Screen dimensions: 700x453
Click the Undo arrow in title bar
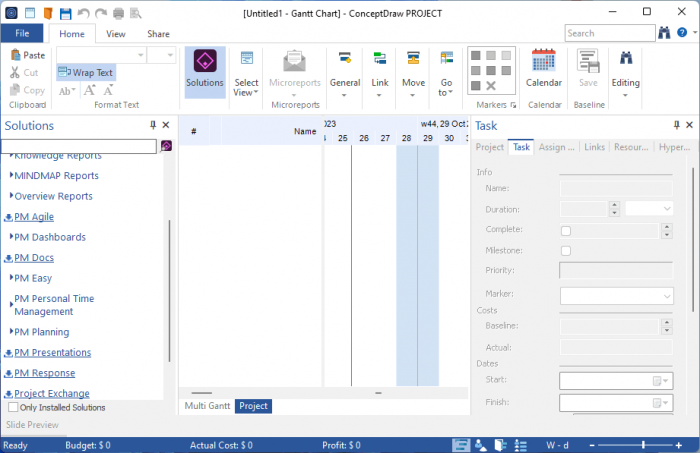click(x=83, y=13)
